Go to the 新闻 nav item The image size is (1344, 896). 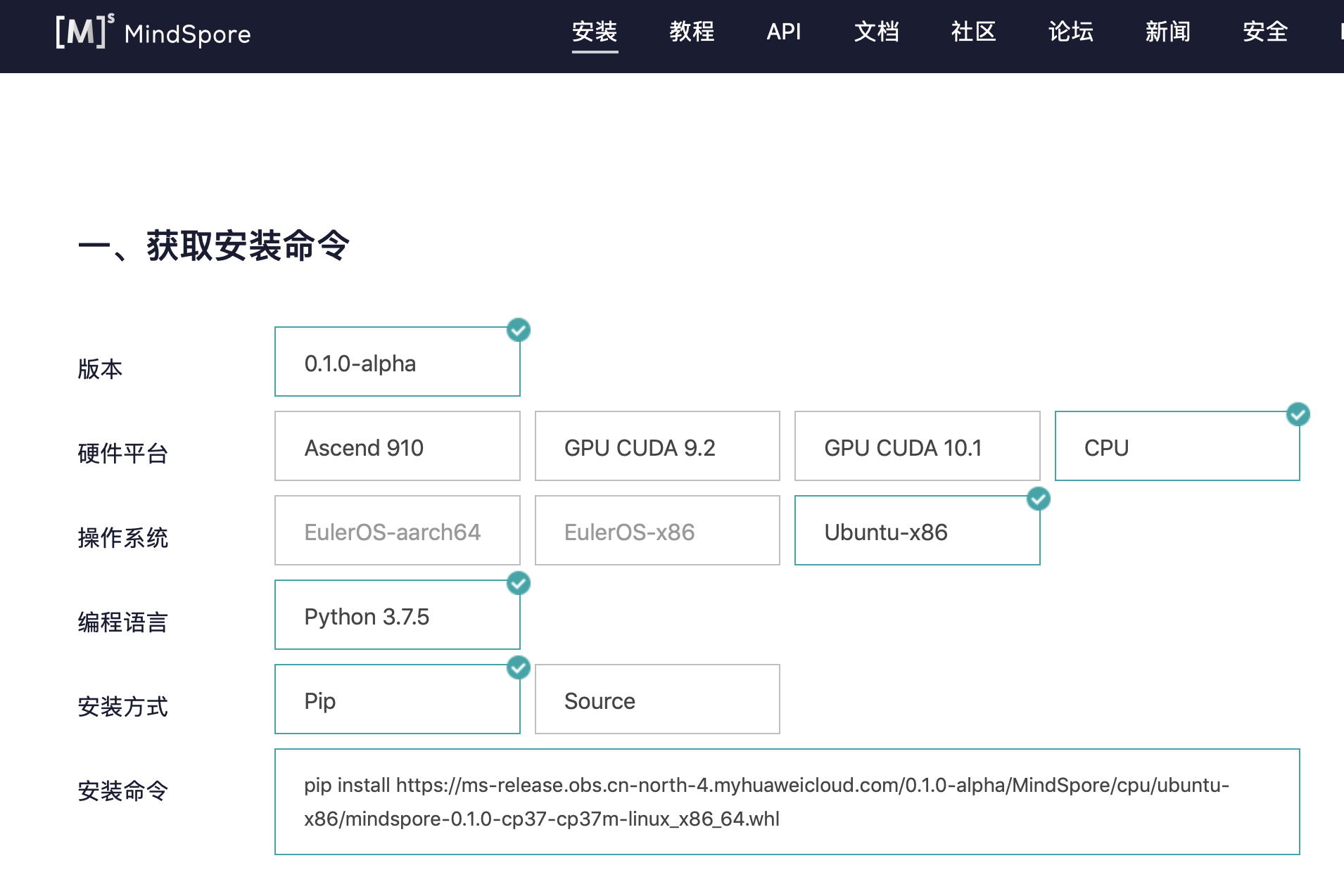(1168, 32)
